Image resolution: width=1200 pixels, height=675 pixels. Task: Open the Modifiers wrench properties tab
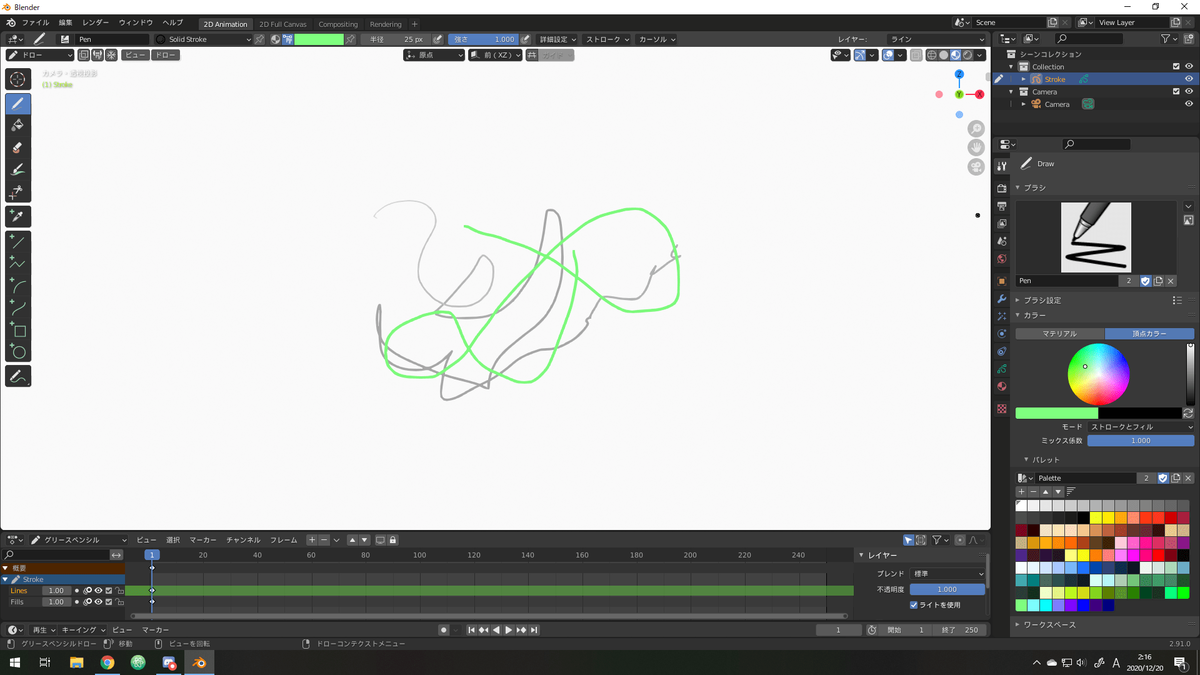(x=1001, y=299)
